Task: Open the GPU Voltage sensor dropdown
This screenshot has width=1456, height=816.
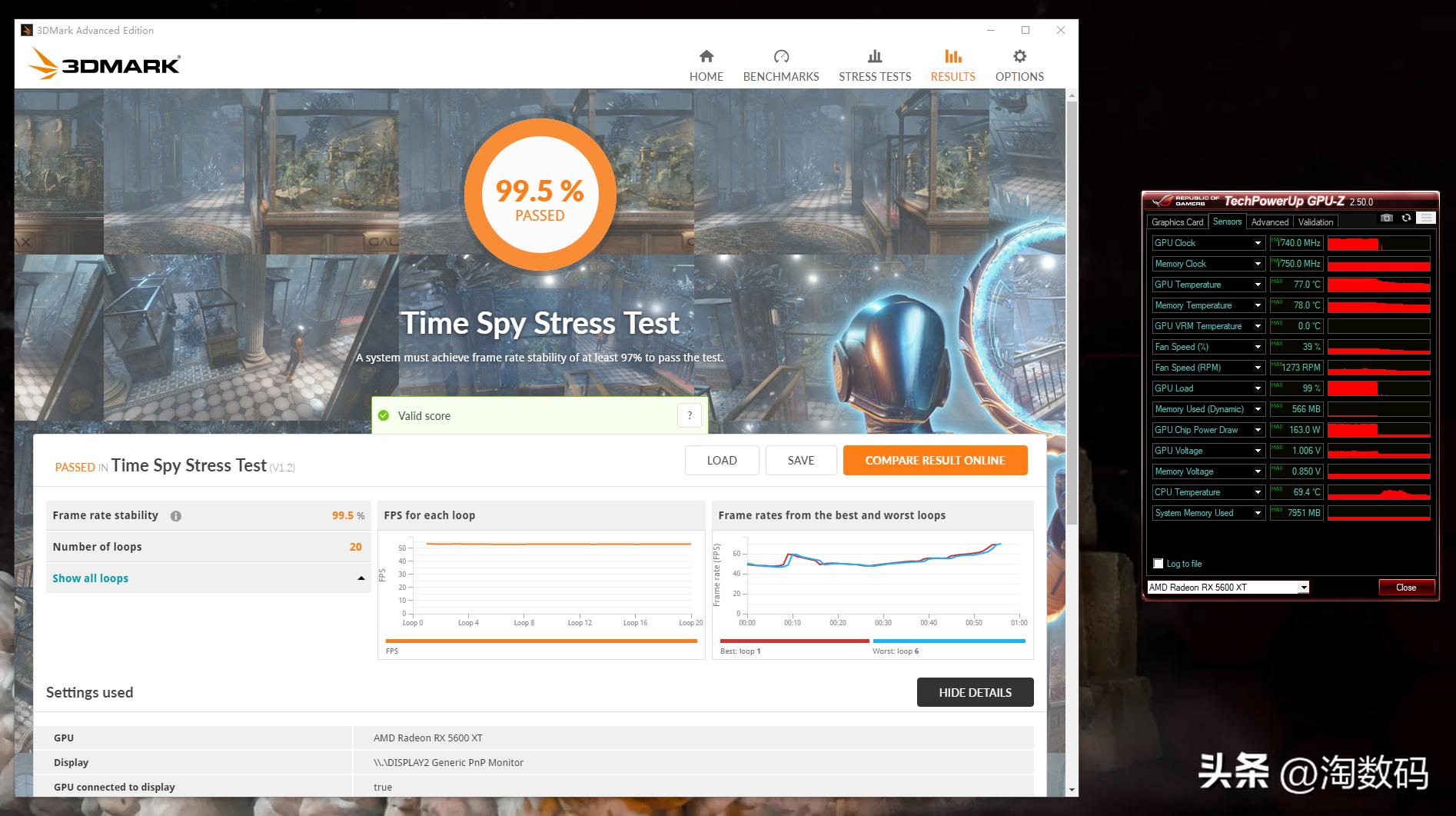Action: click(1258, 451)
